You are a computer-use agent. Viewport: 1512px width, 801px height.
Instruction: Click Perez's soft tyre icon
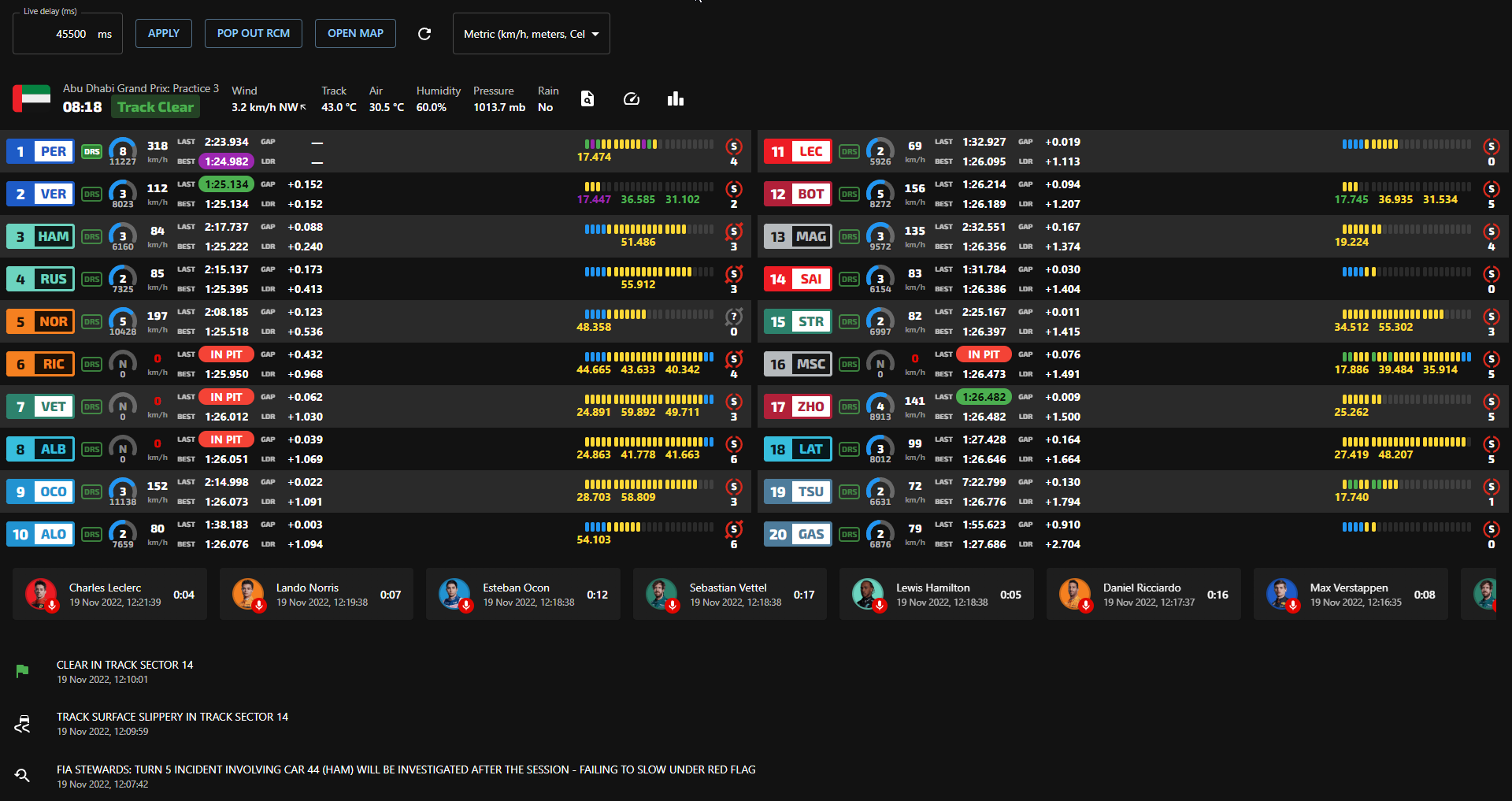coord(734,146)
